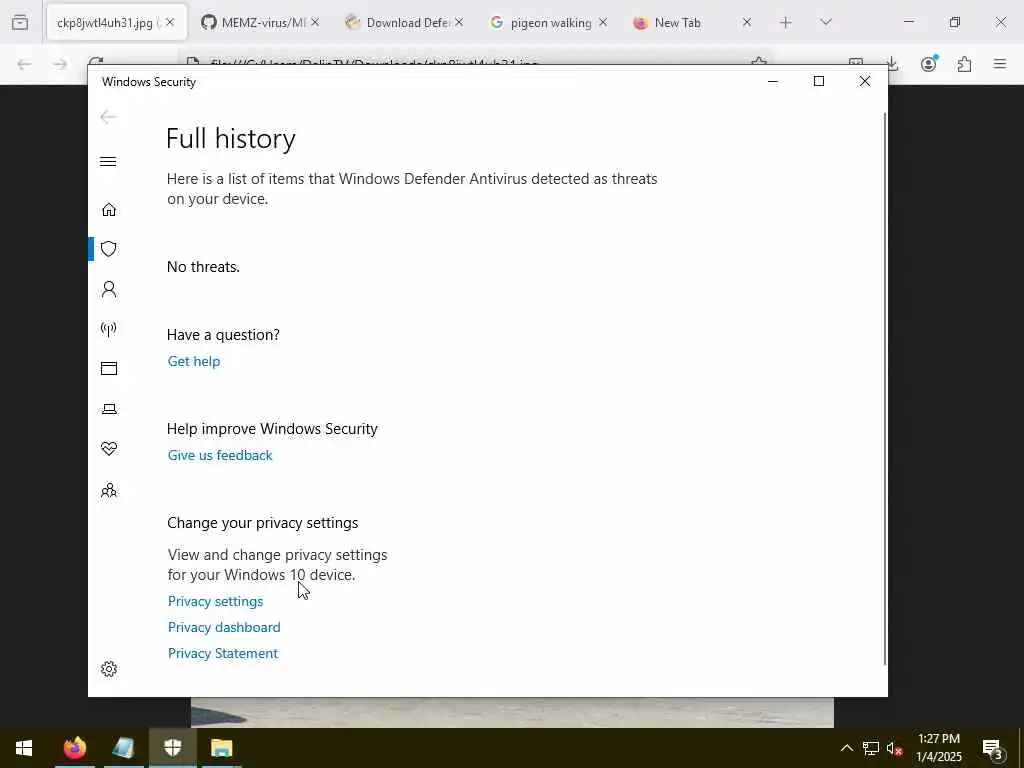The image size is (1024, 768).
Task: Close the Windows Security window
Action: point(865,82)
